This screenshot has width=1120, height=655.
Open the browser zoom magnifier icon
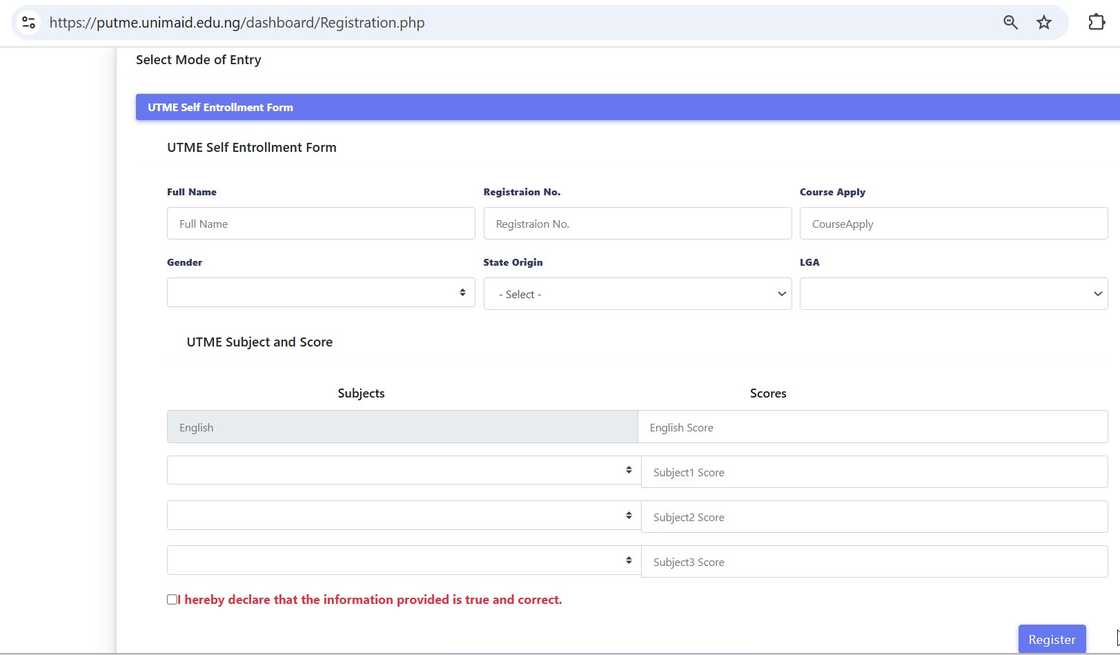click(1010, 22)
